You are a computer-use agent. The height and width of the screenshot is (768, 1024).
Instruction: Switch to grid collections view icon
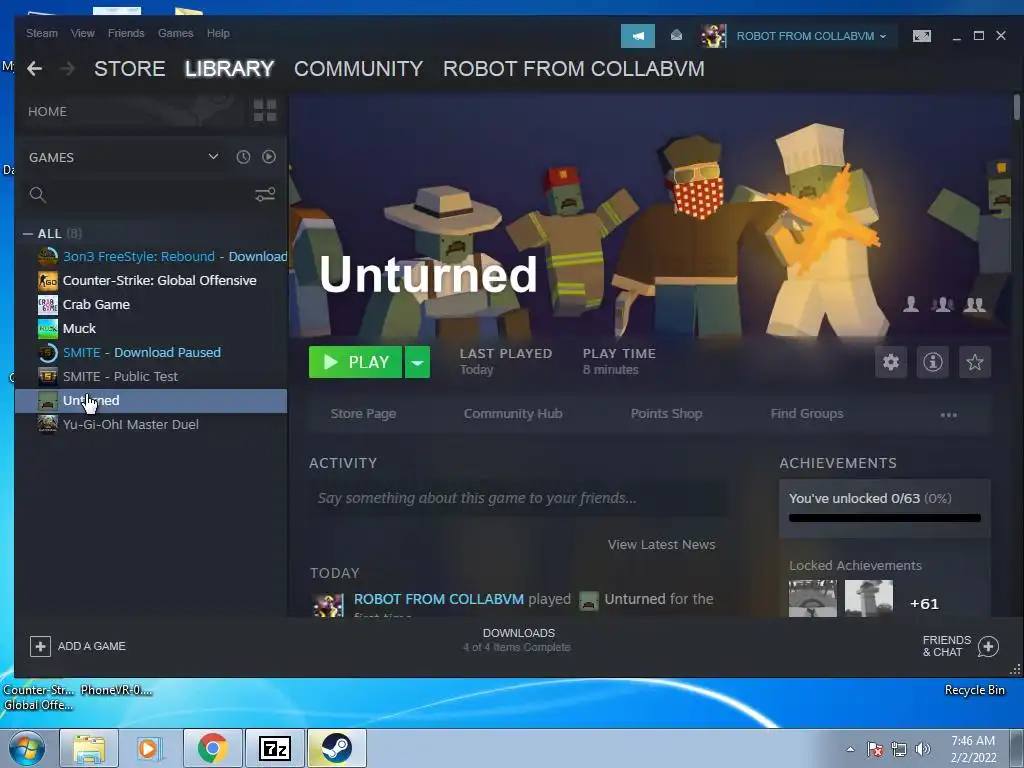click(265, 111)
